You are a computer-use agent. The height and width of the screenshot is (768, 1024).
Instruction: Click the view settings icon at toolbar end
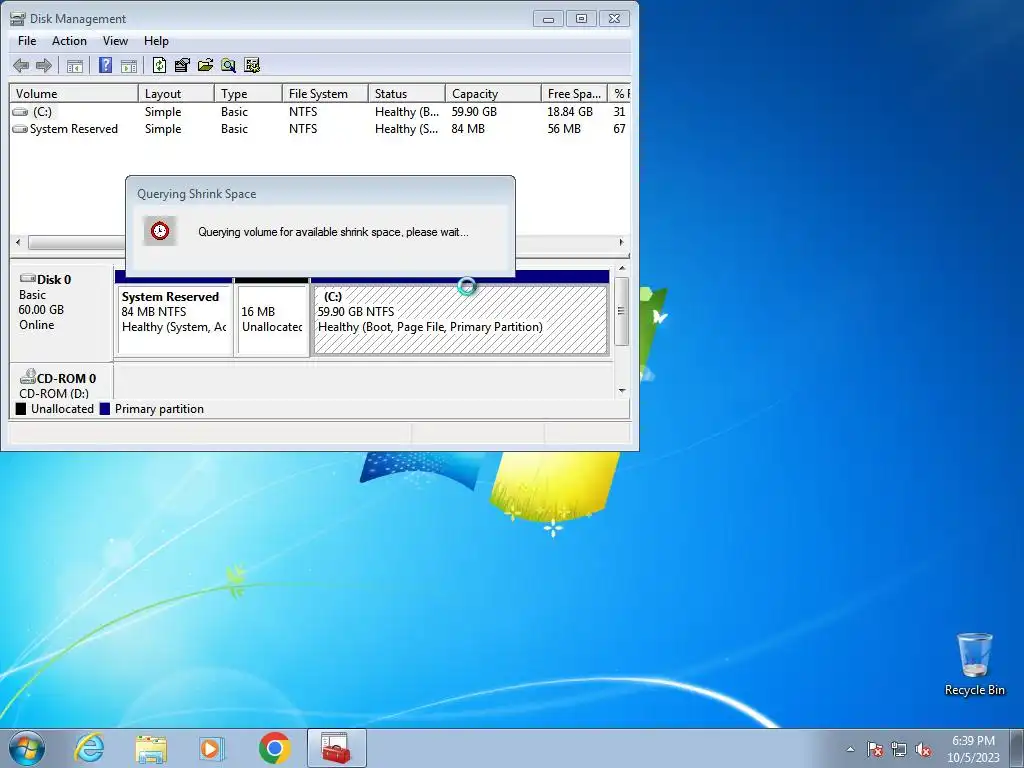[x=251, y=65]
